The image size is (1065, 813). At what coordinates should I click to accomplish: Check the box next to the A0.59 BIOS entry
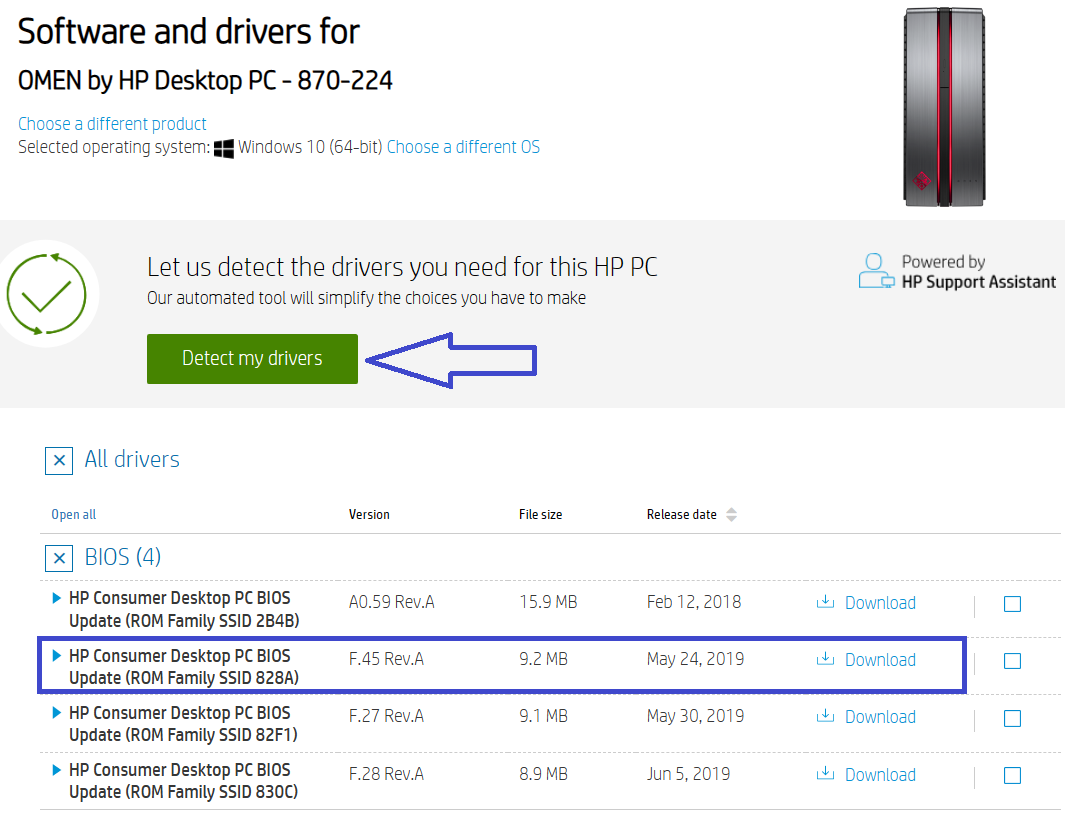pos(1011,604)
